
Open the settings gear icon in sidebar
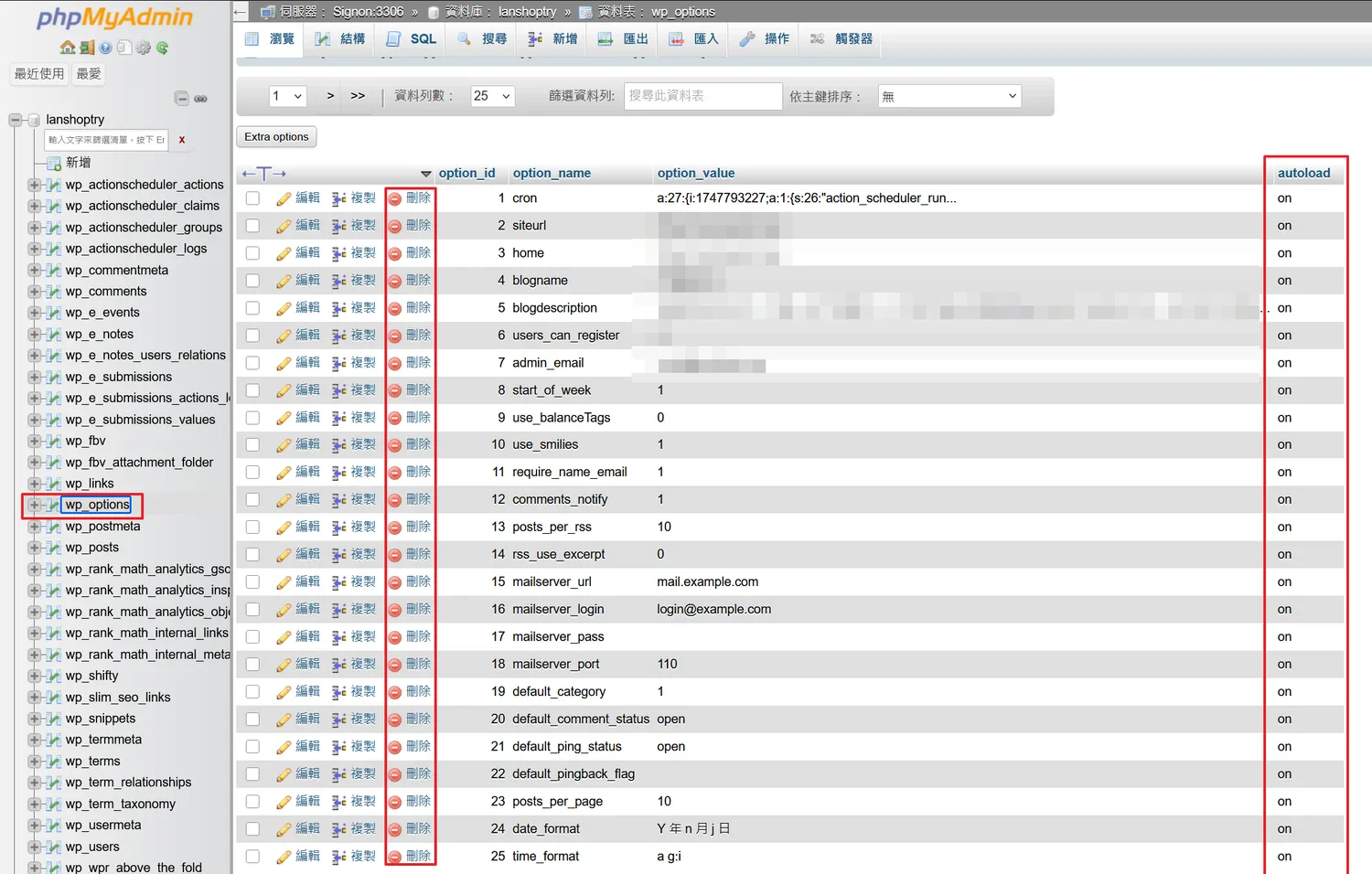pos(143,48)
